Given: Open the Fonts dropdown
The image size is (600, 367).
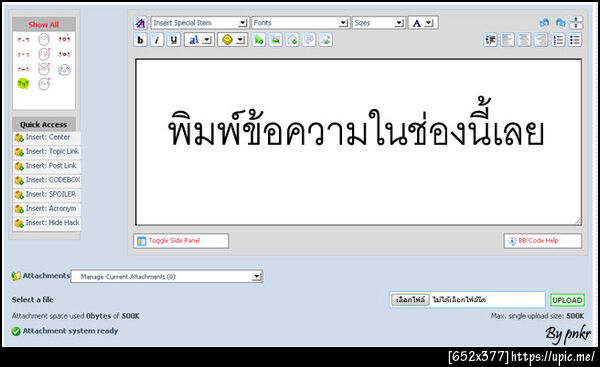Looking at the screenshot, I should point(300,23).
